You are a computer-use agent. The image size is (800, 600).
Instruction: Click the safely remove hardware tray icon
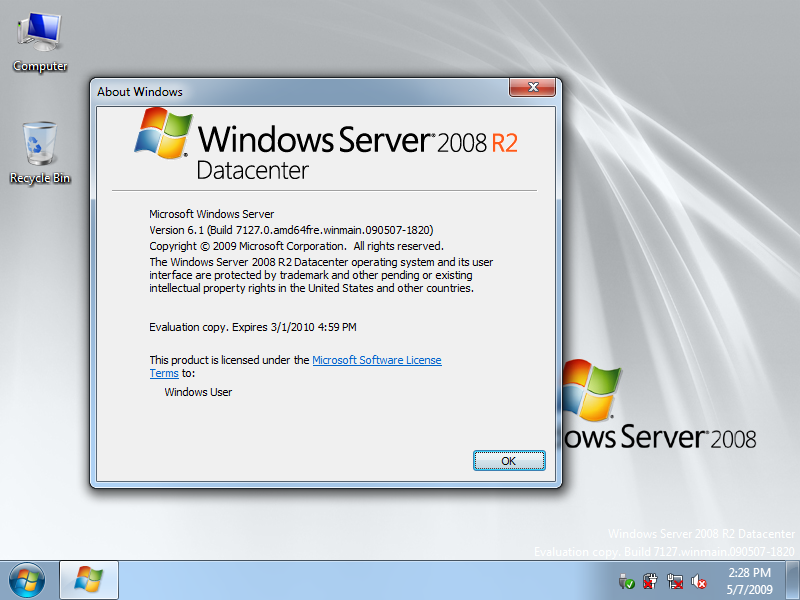(627, 581)
